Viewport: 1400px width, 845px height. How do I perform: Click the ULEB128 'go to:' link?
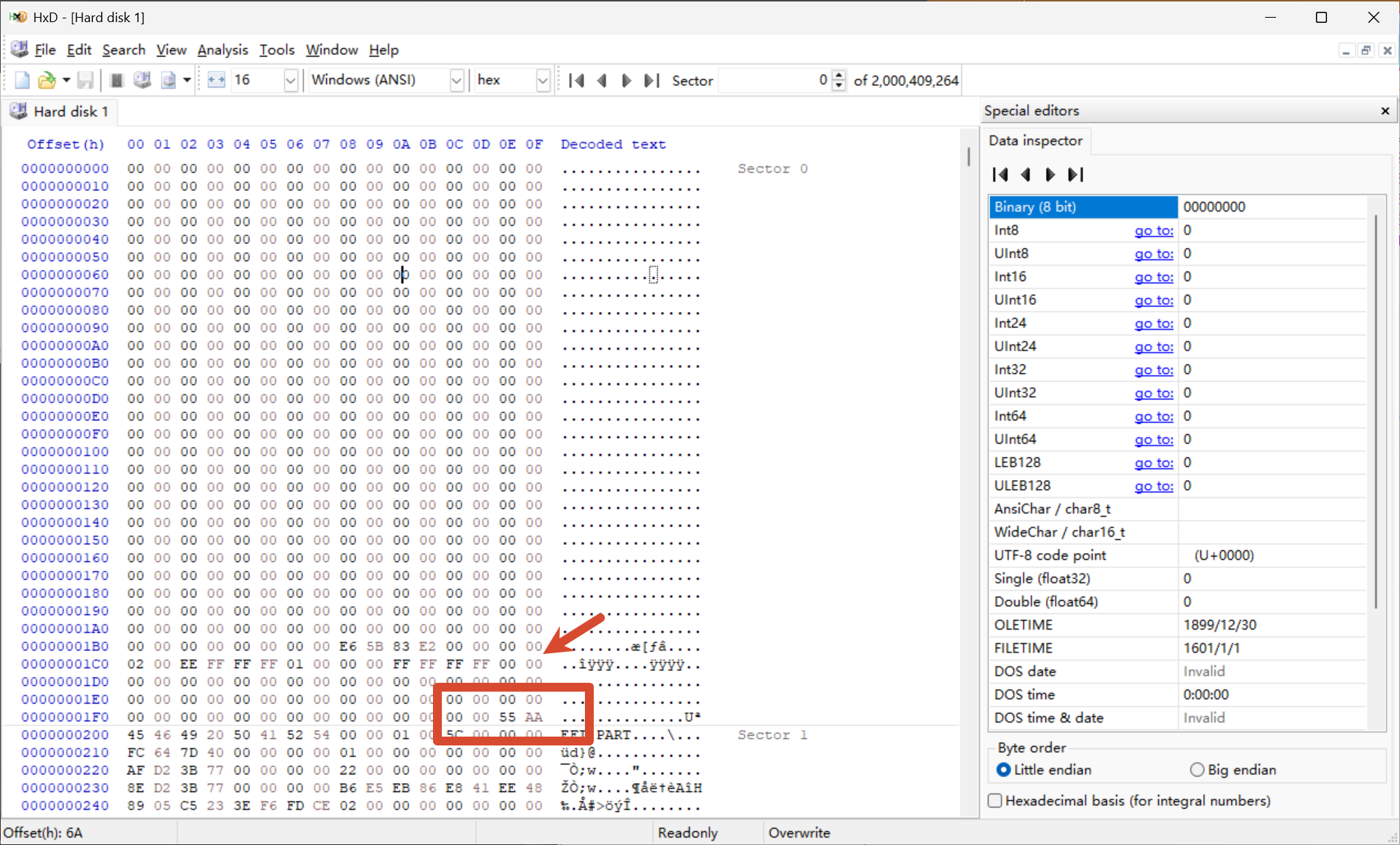(x=1154, y=486)
